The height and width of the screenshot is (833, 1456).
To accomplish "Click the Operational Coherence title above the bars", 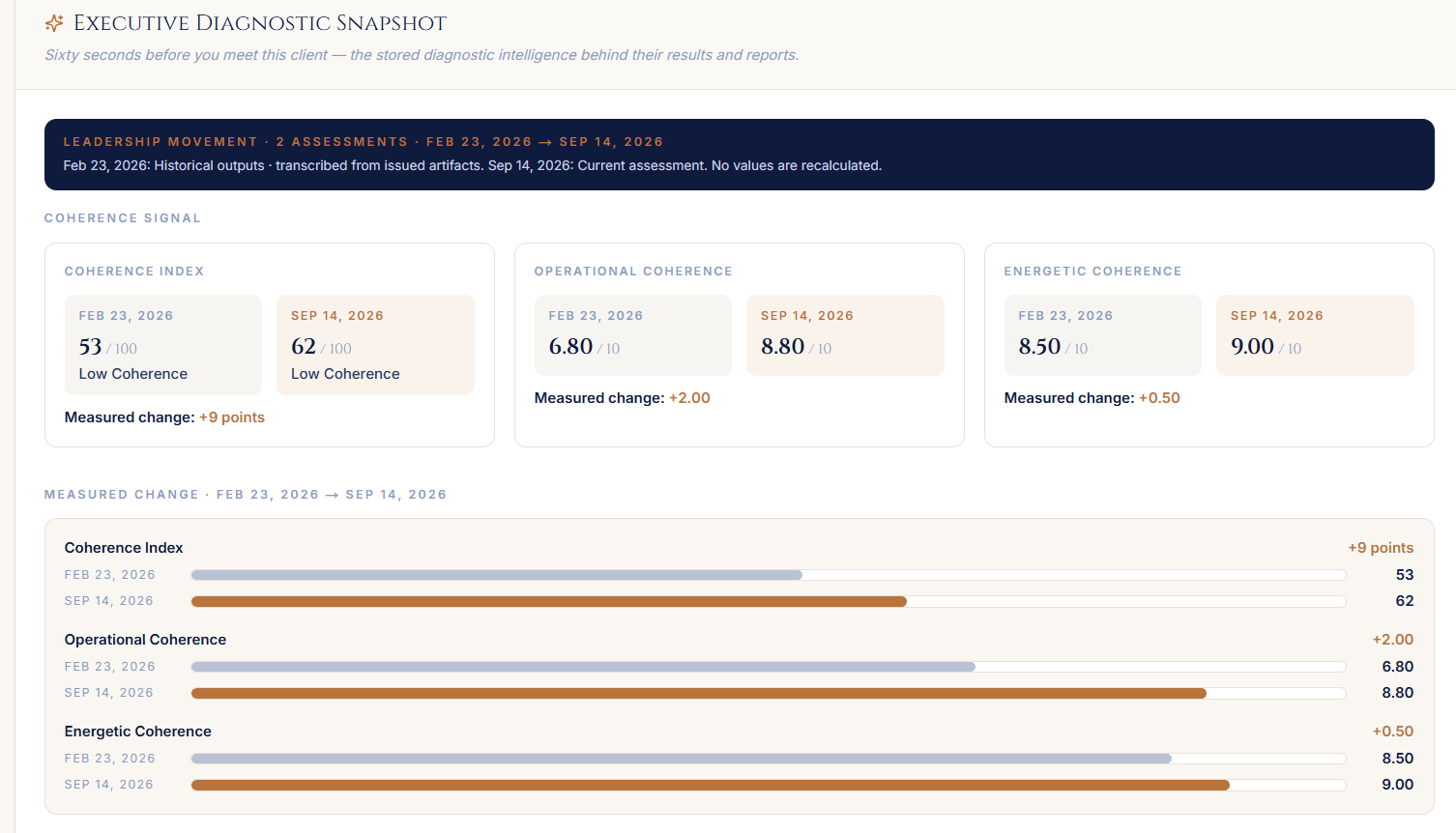I will click(x=145, y=640).
